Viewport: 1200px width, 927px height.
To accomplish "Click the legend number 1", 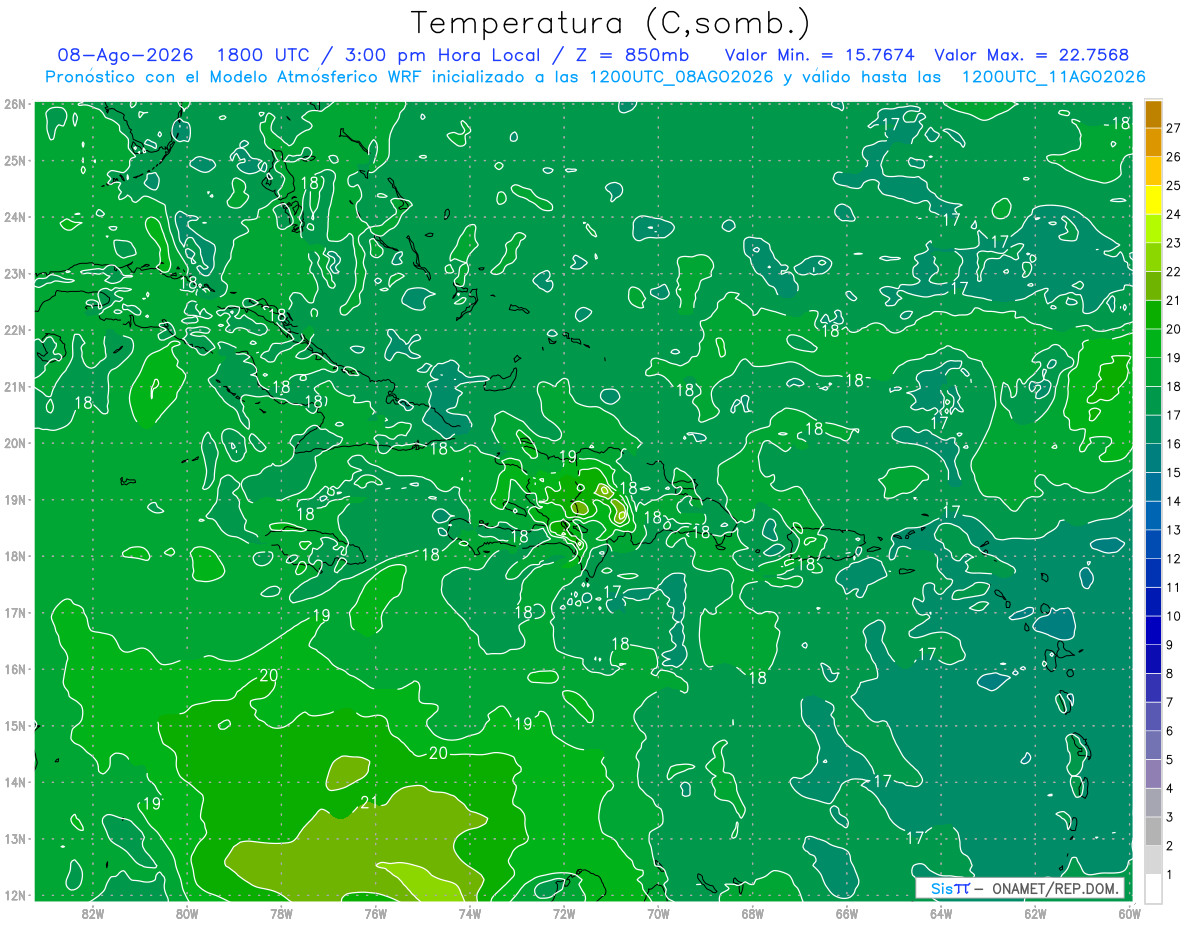I will coord(1169,875).
